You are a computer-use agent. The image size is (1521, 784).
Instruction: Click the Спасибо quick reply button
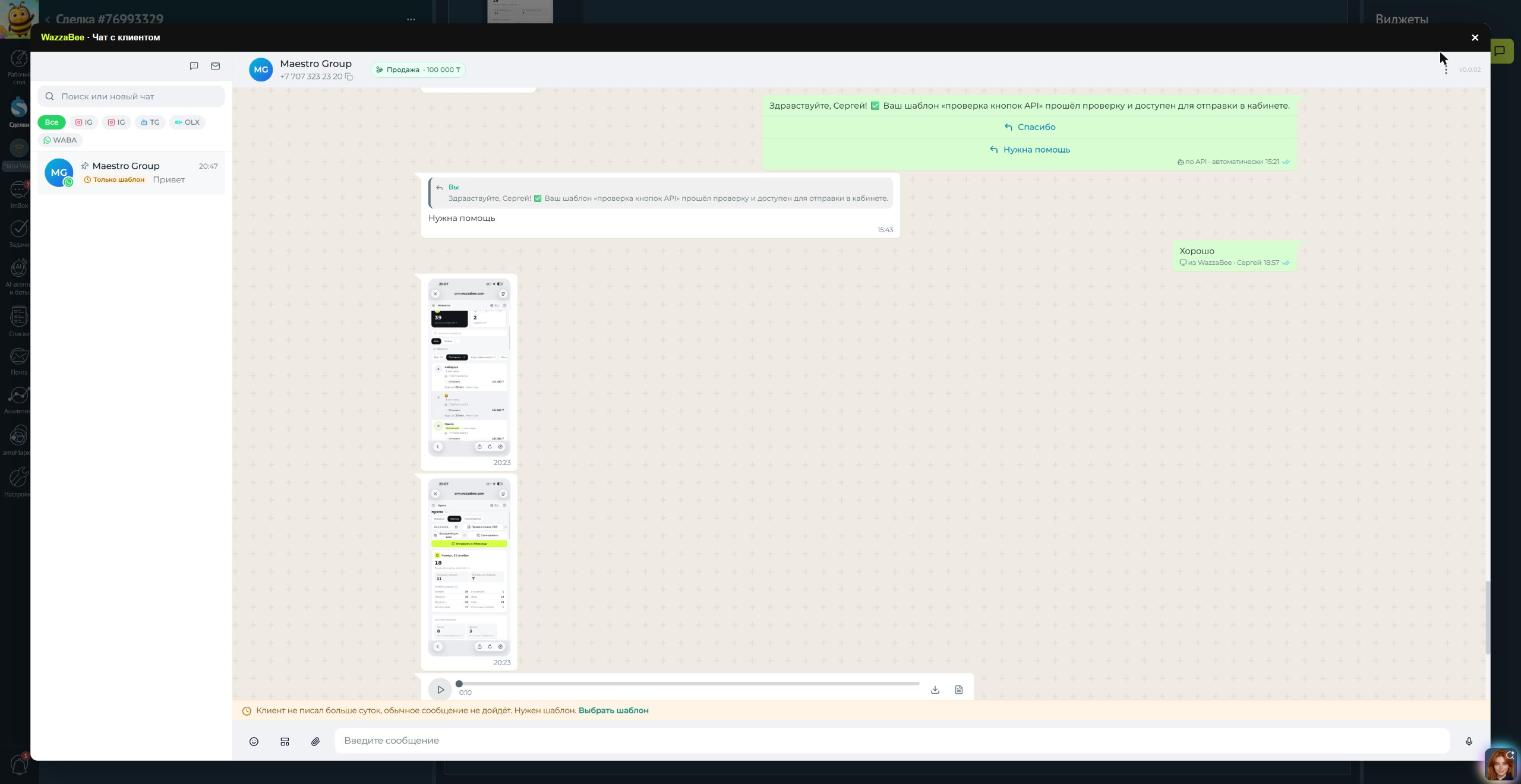(x=1029, y=127)
